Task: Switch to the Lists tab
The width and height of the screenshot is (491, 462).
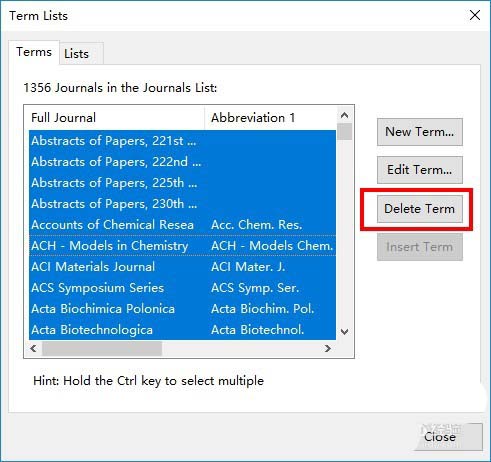Action: [x=76, y=54]
